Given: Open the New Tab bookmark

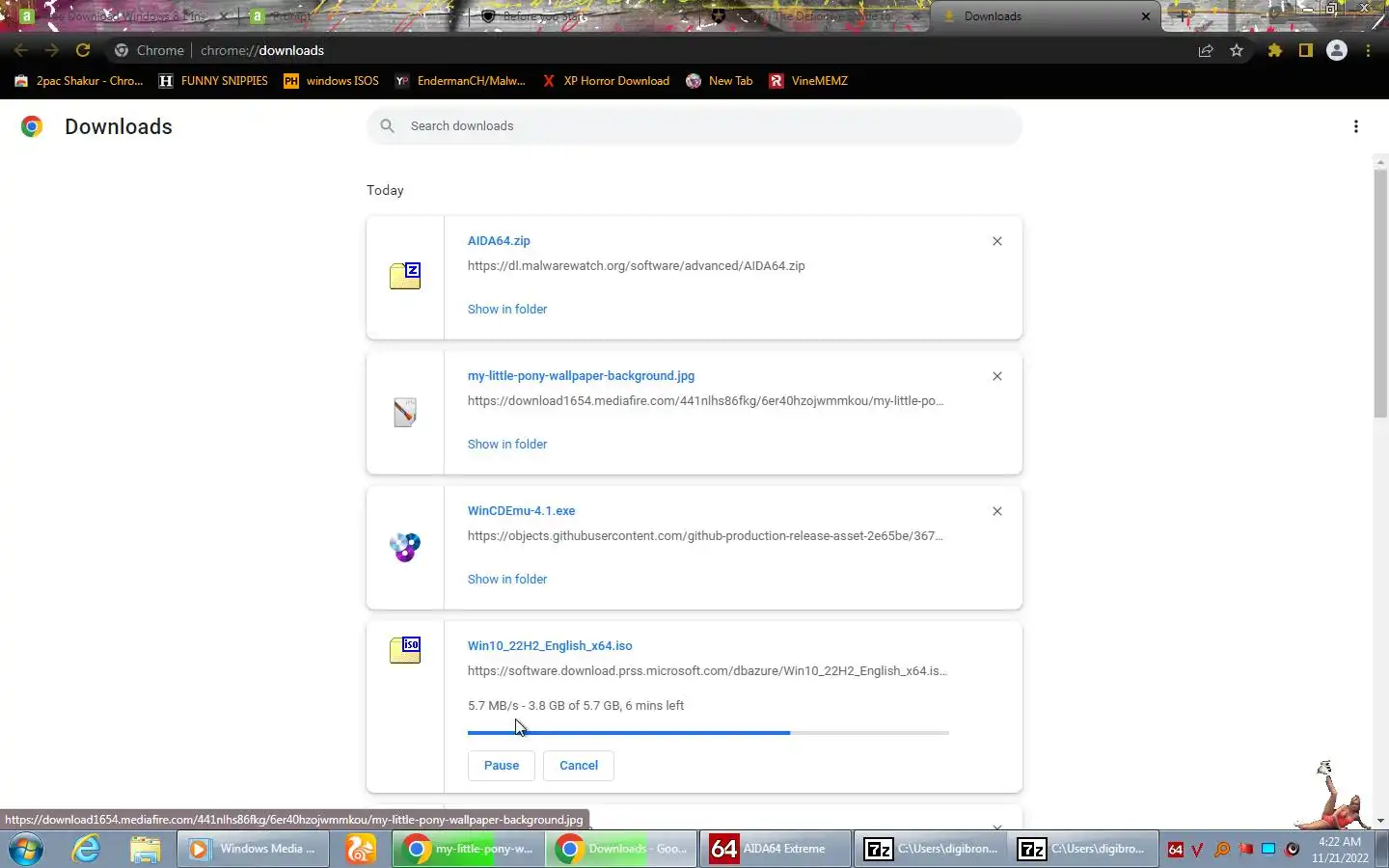Looking at the screenshot, I should pyautogui.click(x=720, y=81).
